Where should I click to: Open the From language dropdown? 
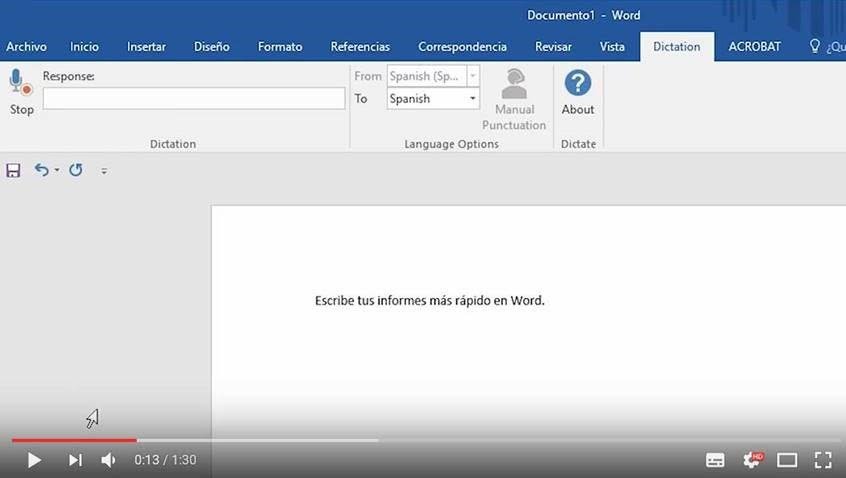[x=473, y=76]
